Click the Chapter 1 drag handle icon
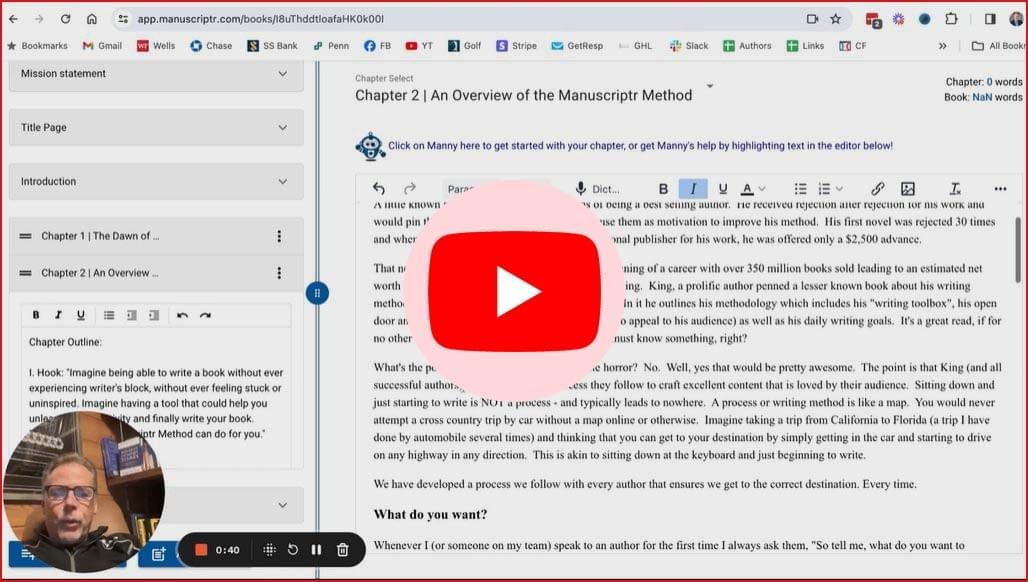The width and height of the screenshot is (1028, 582). pyautogui.click(x=26, y=236)
